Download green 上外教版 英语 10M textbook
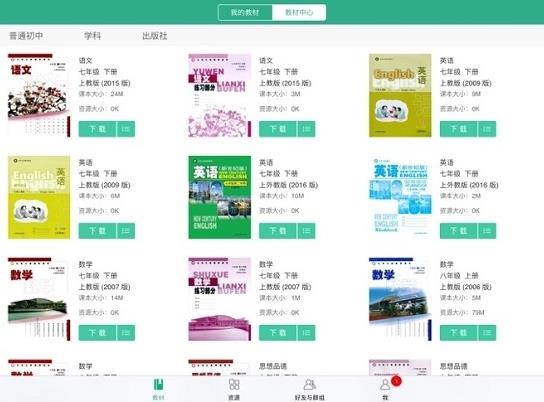 pyautogui.click(x=278, y=231)
